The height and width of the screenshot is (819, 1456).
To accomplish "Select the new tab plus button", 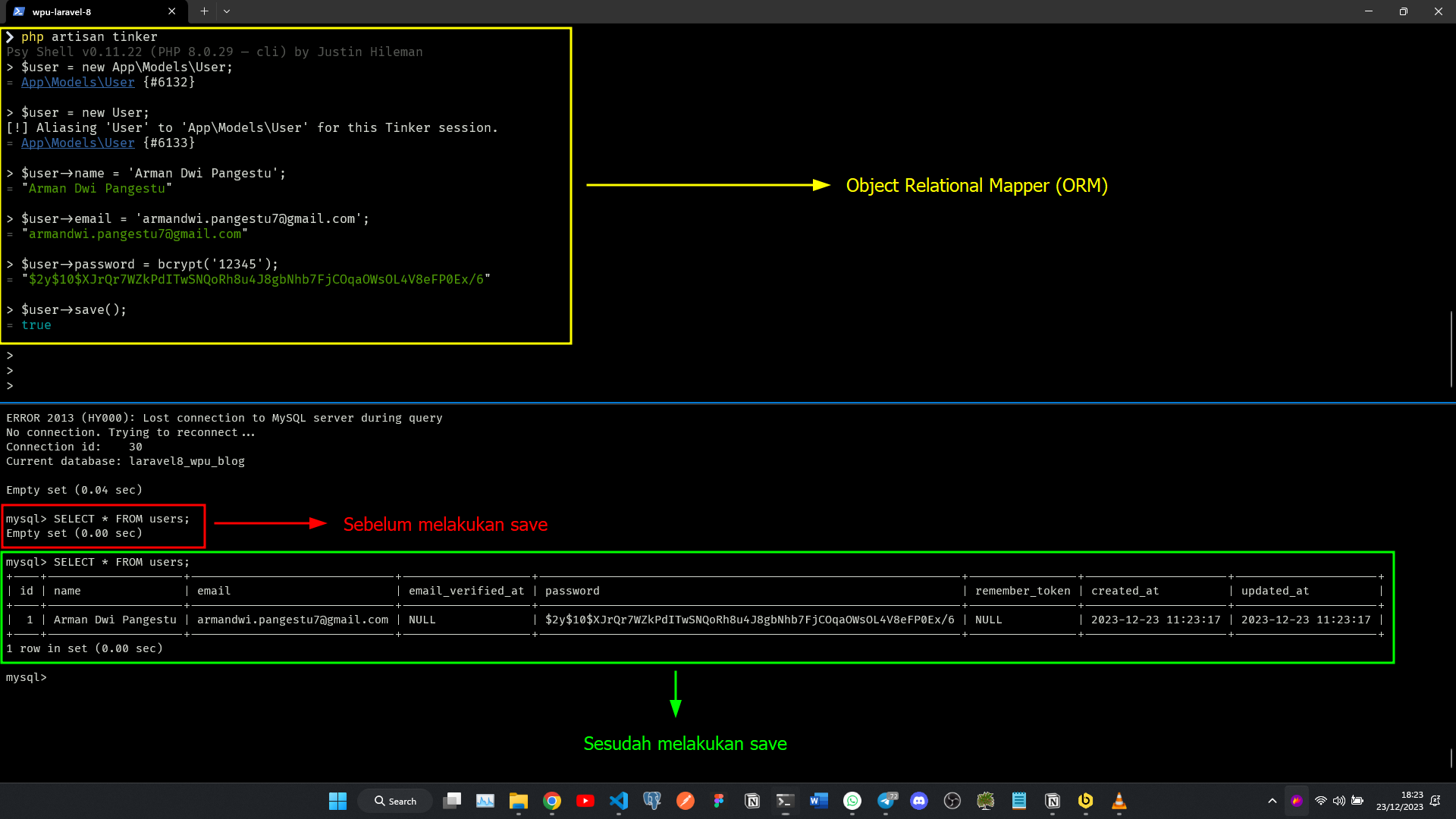I will [x=203, y=11].
